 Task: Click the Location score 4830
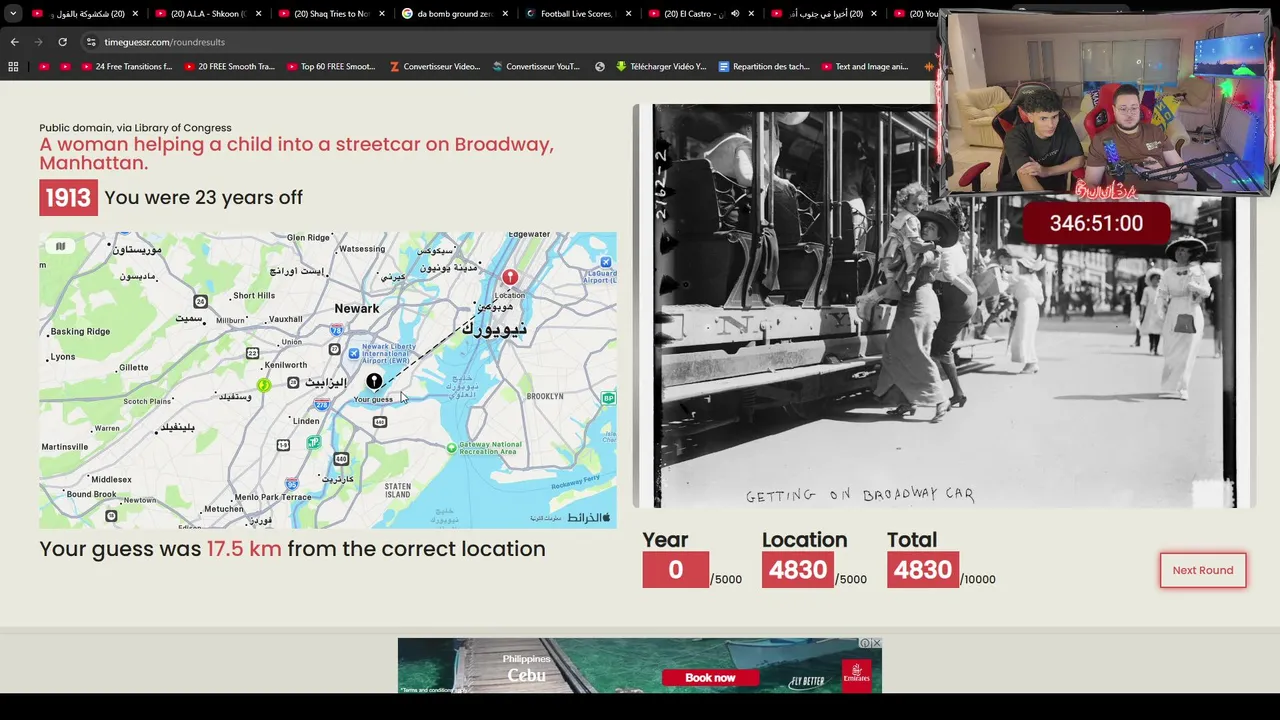(798, 570)
